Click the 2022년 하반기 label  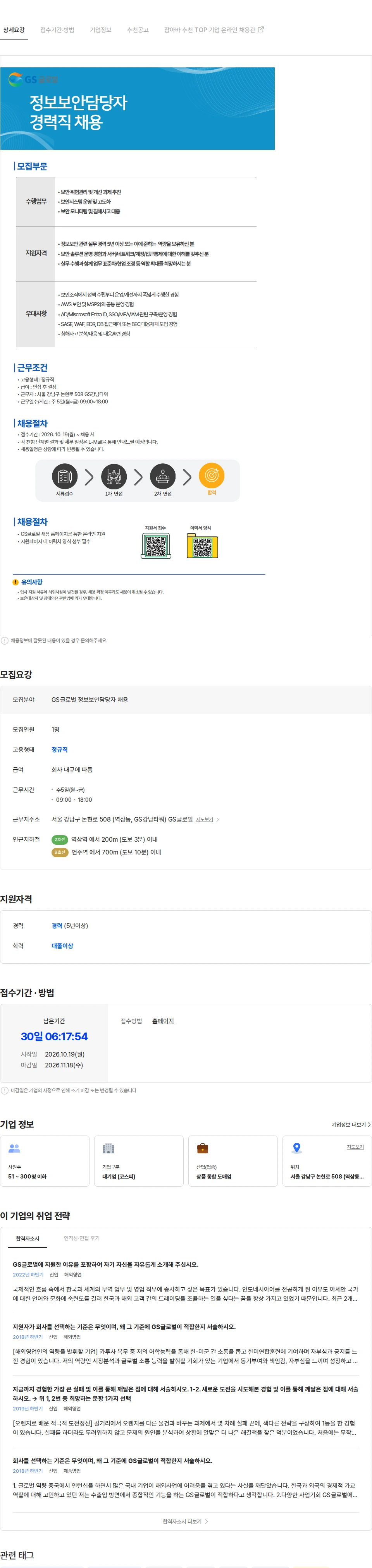28,1275
